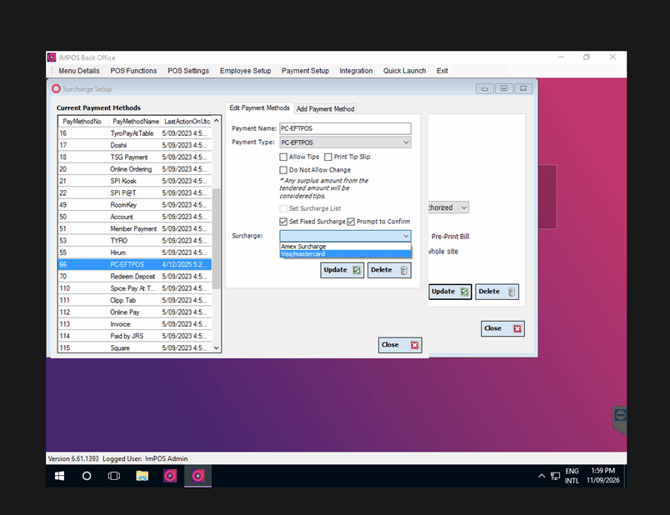Viewport: 670px width, 515px height.
Task: Toggle the Prompt to Confirm checkbox
Action: [351, 221]
